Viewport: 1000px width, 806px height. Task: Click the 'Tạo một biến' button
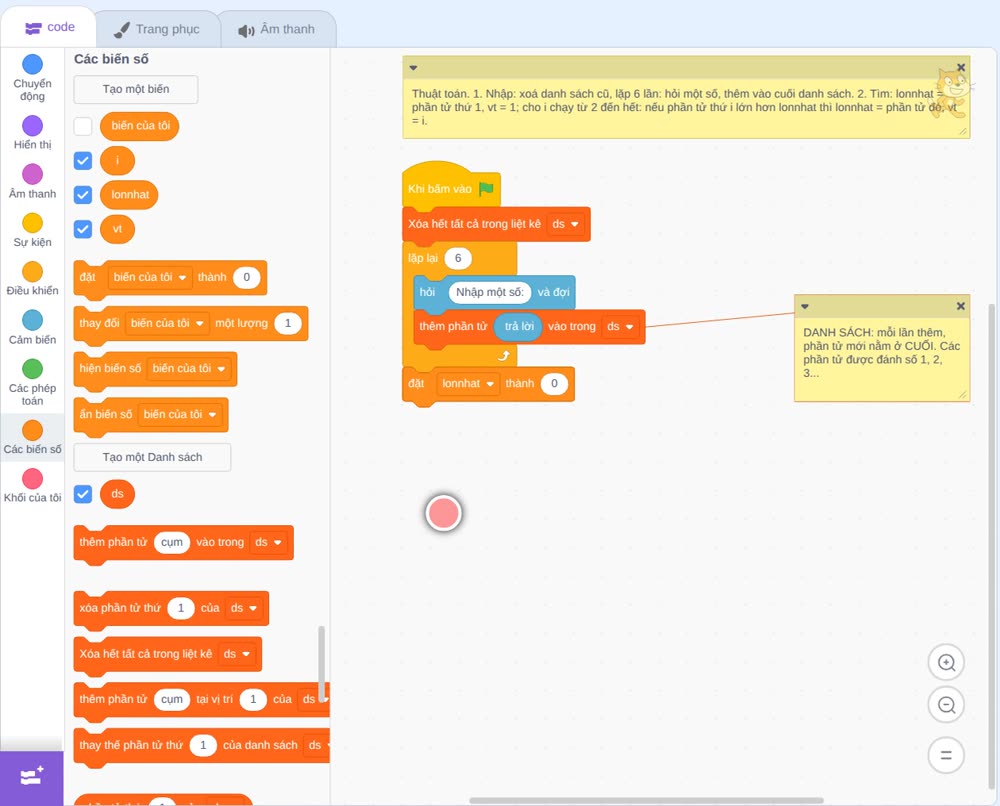[x=136, y=89]
